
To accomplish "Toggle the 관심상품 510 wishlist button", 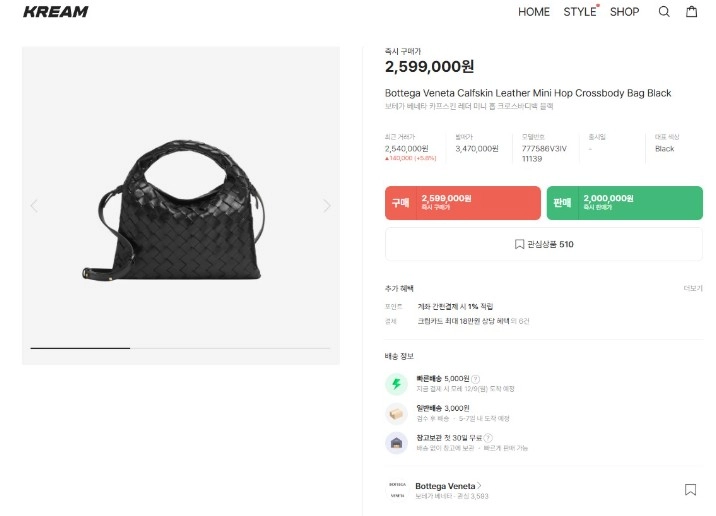I will 544,244.
